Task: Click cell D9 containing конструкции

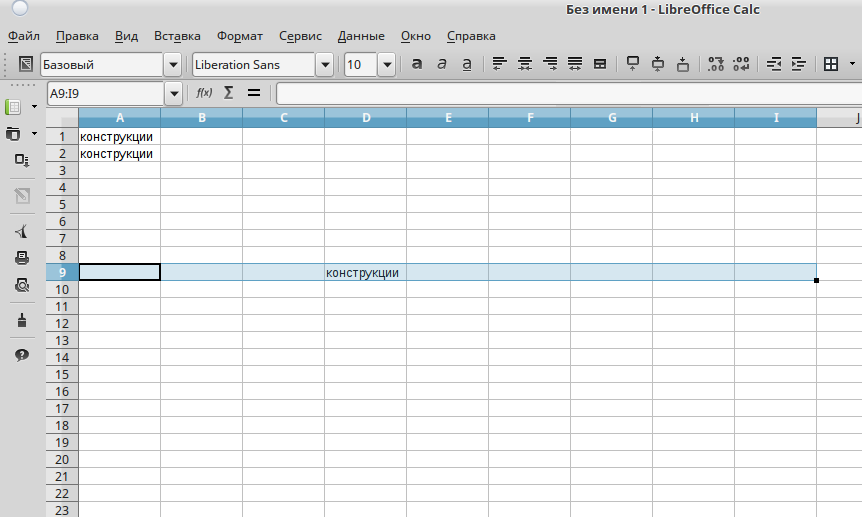Action: tap(366, 272)
